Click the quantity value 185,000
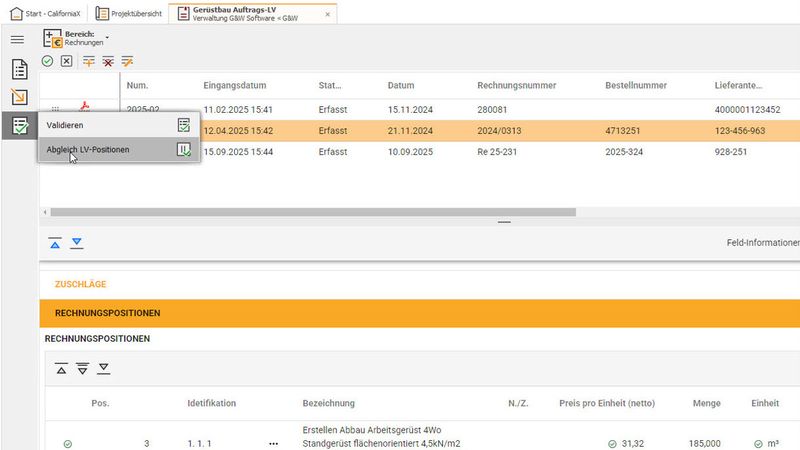Image resolution: width=800 pixels, height=450 pixels. coord(705,444)
